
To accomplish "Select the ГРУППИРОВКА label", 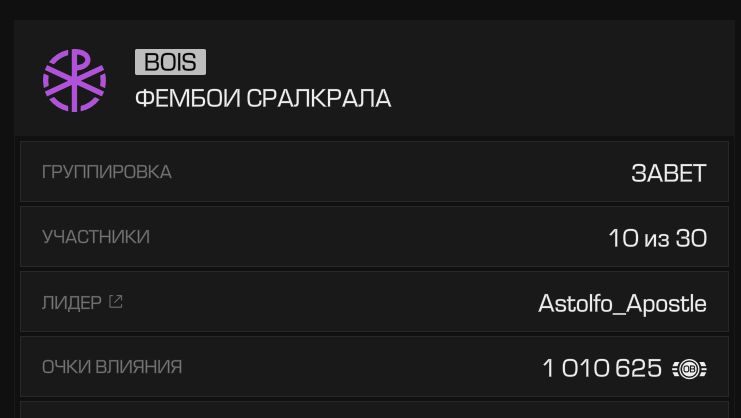I will pos(106,172).
